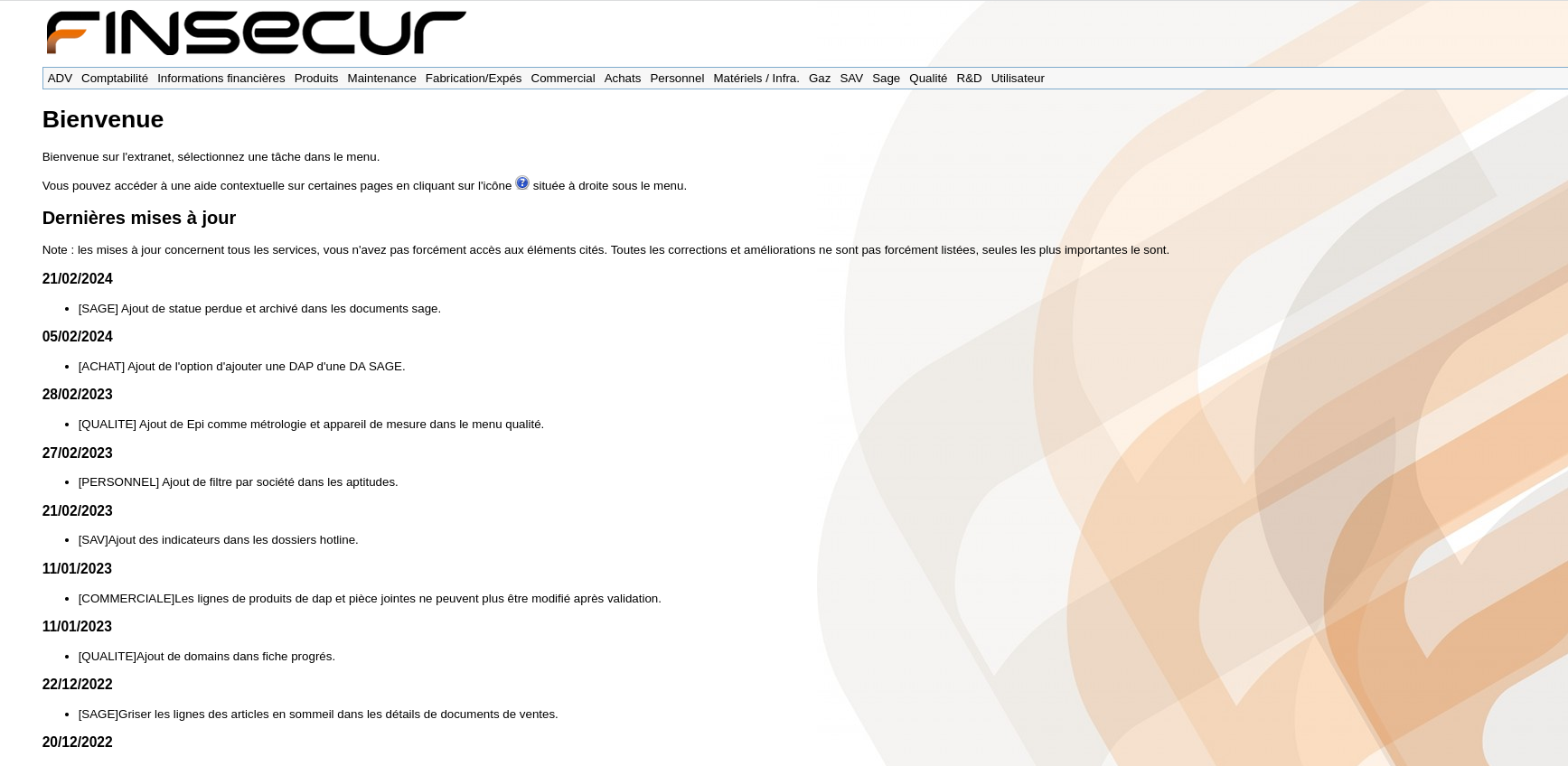
Task: Open the Commercial menu
Action: (563, 79)
